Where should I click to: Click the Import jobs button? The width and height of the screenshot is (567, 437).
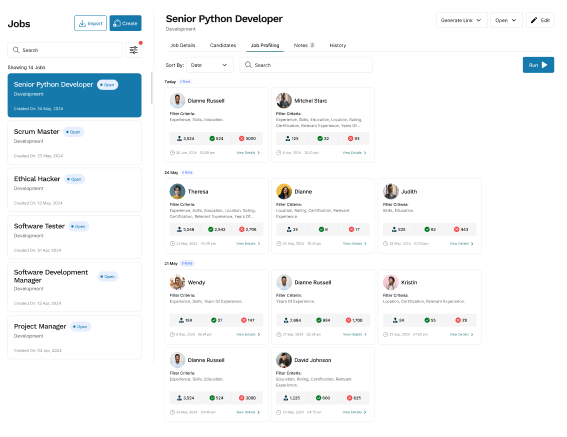tap(90, 23)
